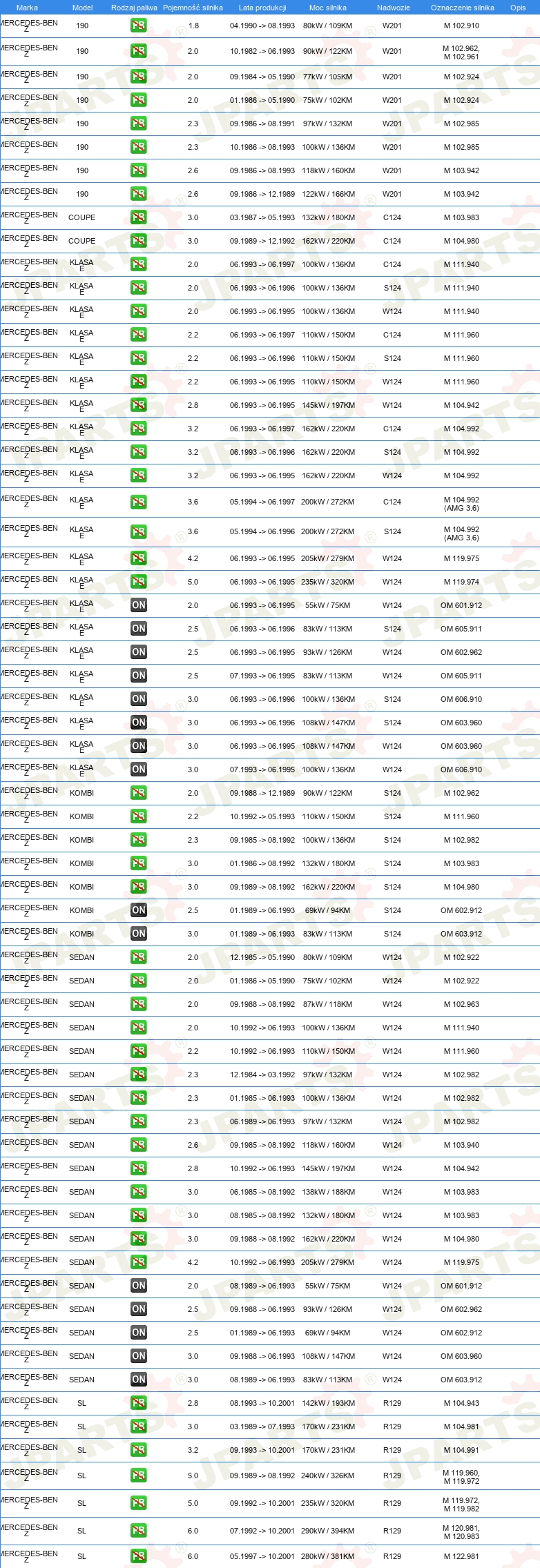The width and height of the screenshot is (540, 1568).
Task: Click petrol icon in SL 290kW / 394KM row
Action: click(x=138, y=1531)
